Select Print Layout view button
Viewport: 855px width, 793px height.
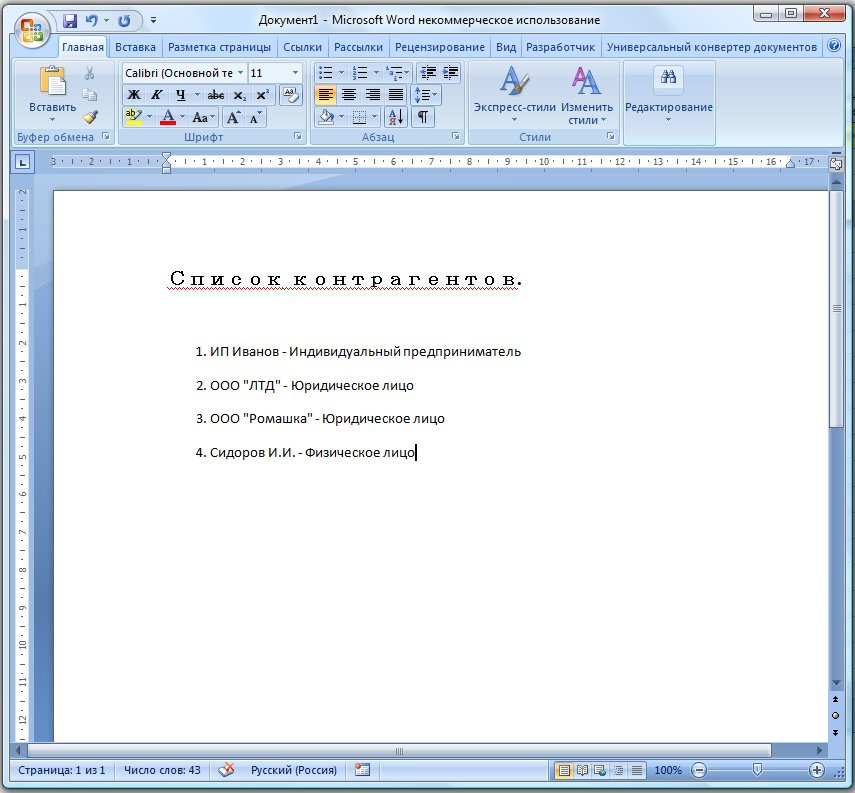564,770
